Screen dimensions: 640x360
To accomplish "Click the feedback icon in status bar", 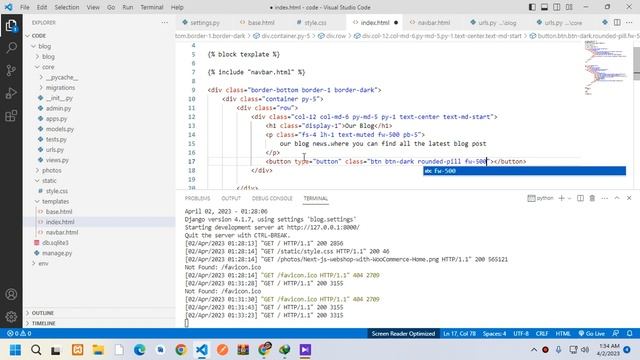I will [616, 333].
